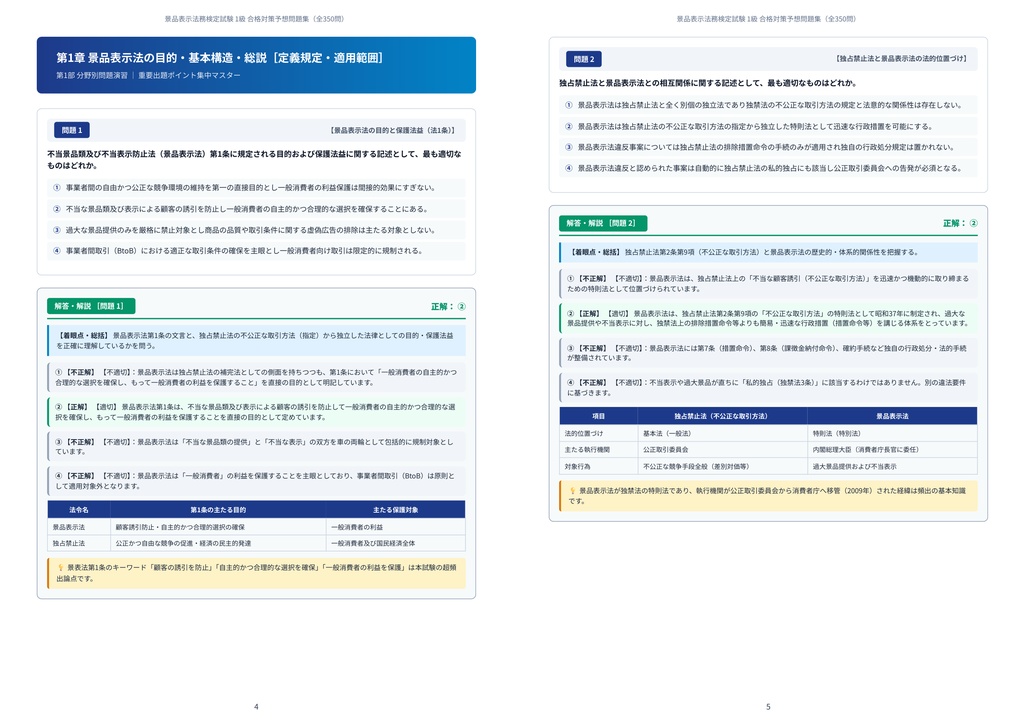The height and width of the screenshot is (724, 1024).
Task: Click cell 内閣総理大臣（消費者庁長官に委任）
Action: coord(892,450)
